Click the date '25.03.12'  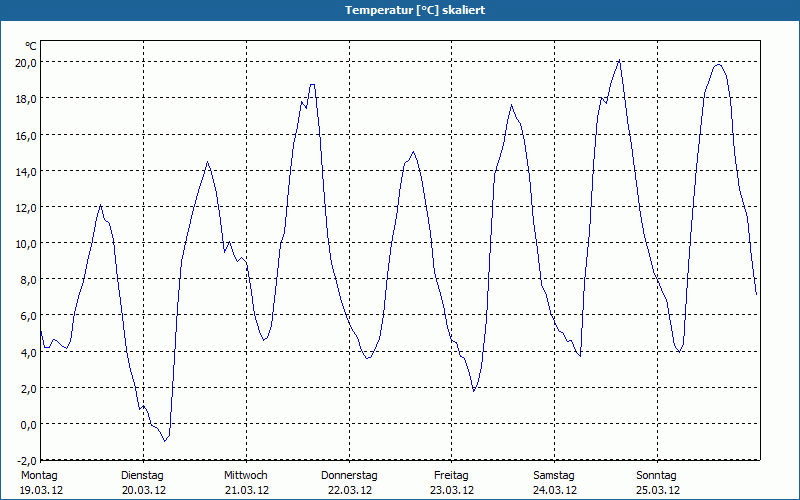coord(658,491)
